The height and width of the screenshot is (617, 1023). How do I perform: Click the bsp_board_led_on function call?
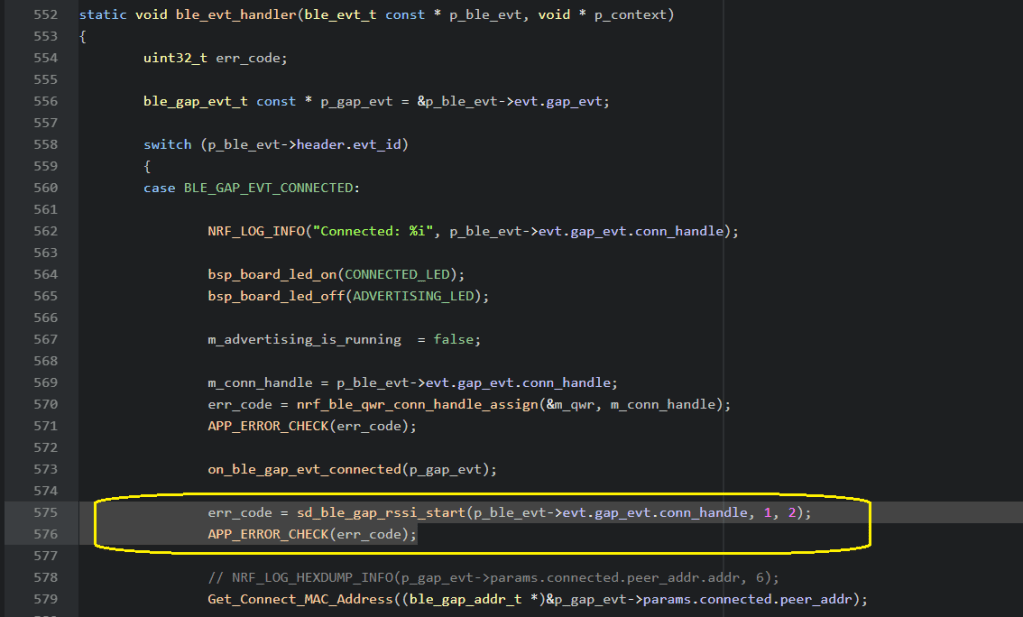(x=271, y=274)
